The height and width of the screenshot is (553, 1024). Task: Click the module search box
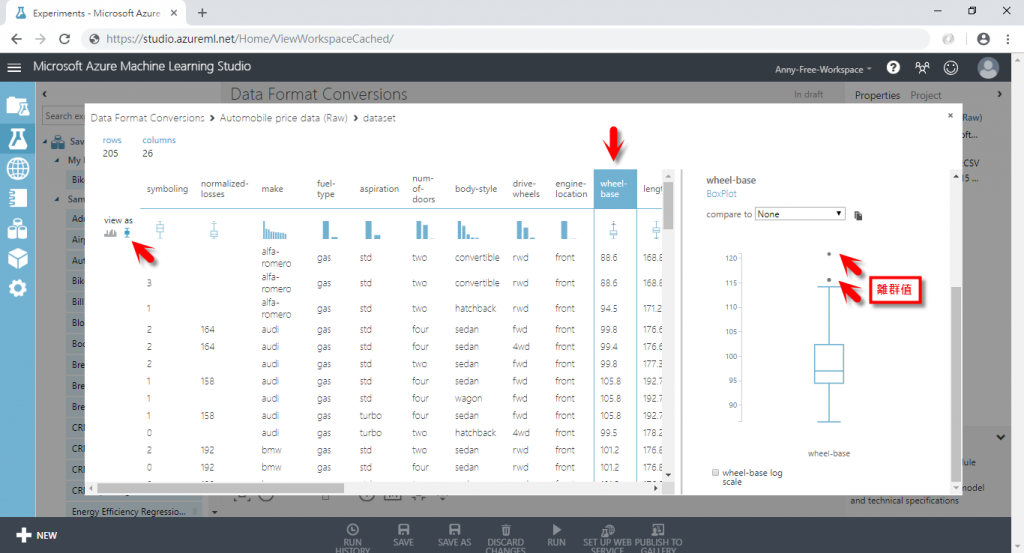(x=64, y=116)
